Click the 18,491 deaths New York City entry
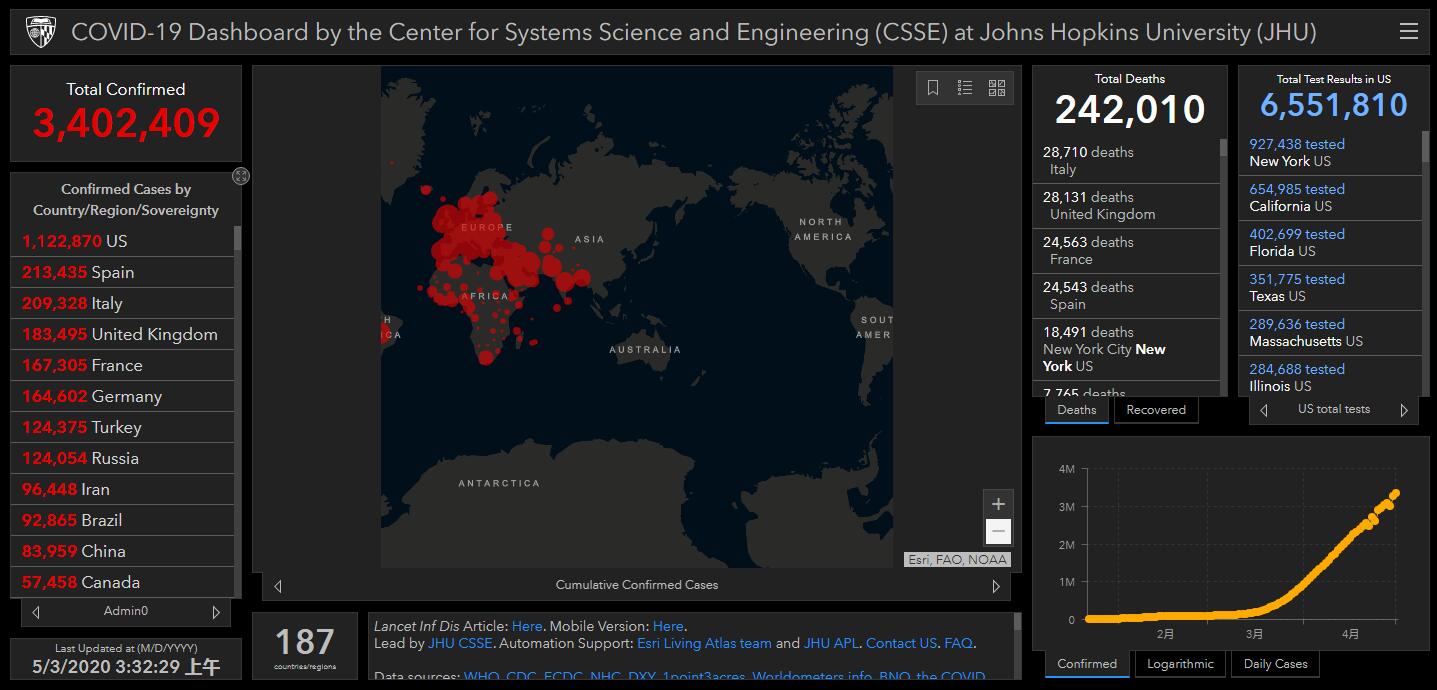The width and height of the screenshot is (1437, 690). coord(1126,350)
